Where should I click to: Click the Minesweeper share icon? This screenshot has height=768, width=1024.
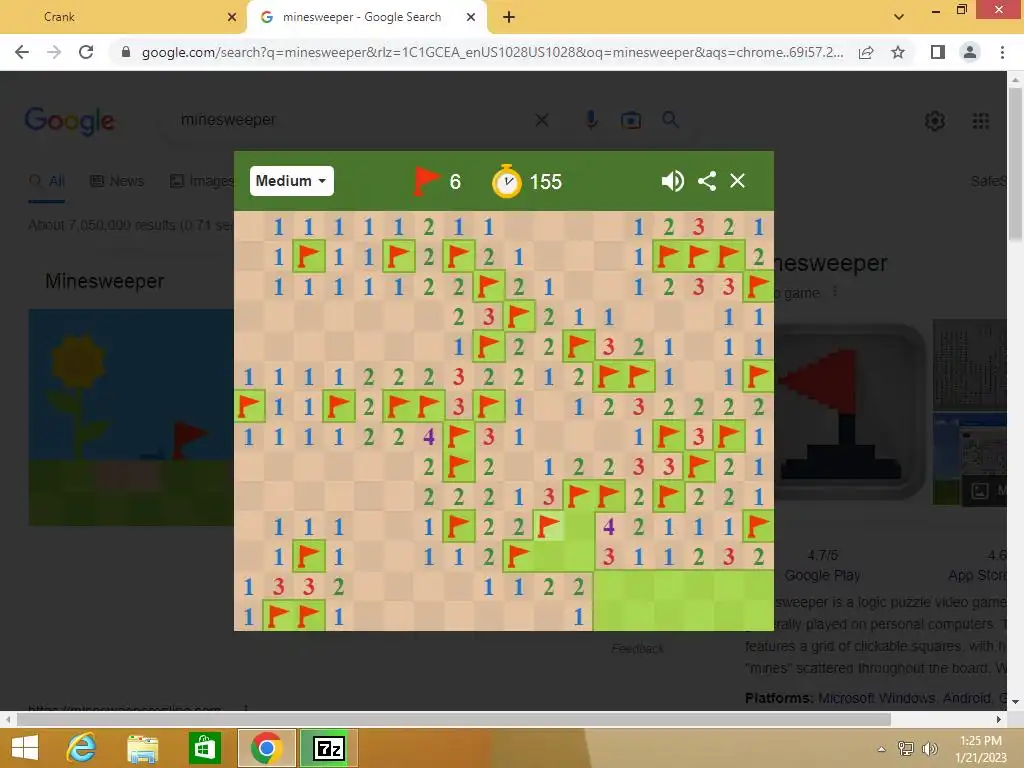[x=707, y=181]
